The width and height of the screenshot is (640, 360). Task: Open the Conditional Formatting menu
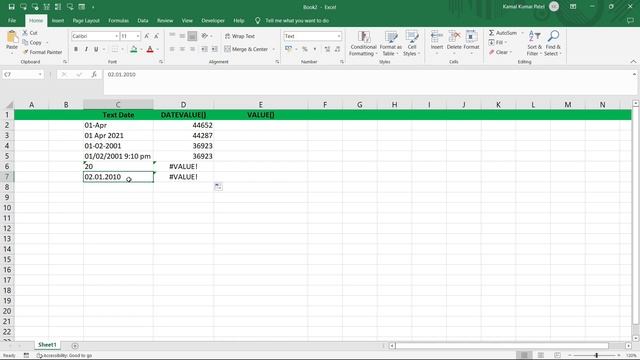[x=363, y=43]
